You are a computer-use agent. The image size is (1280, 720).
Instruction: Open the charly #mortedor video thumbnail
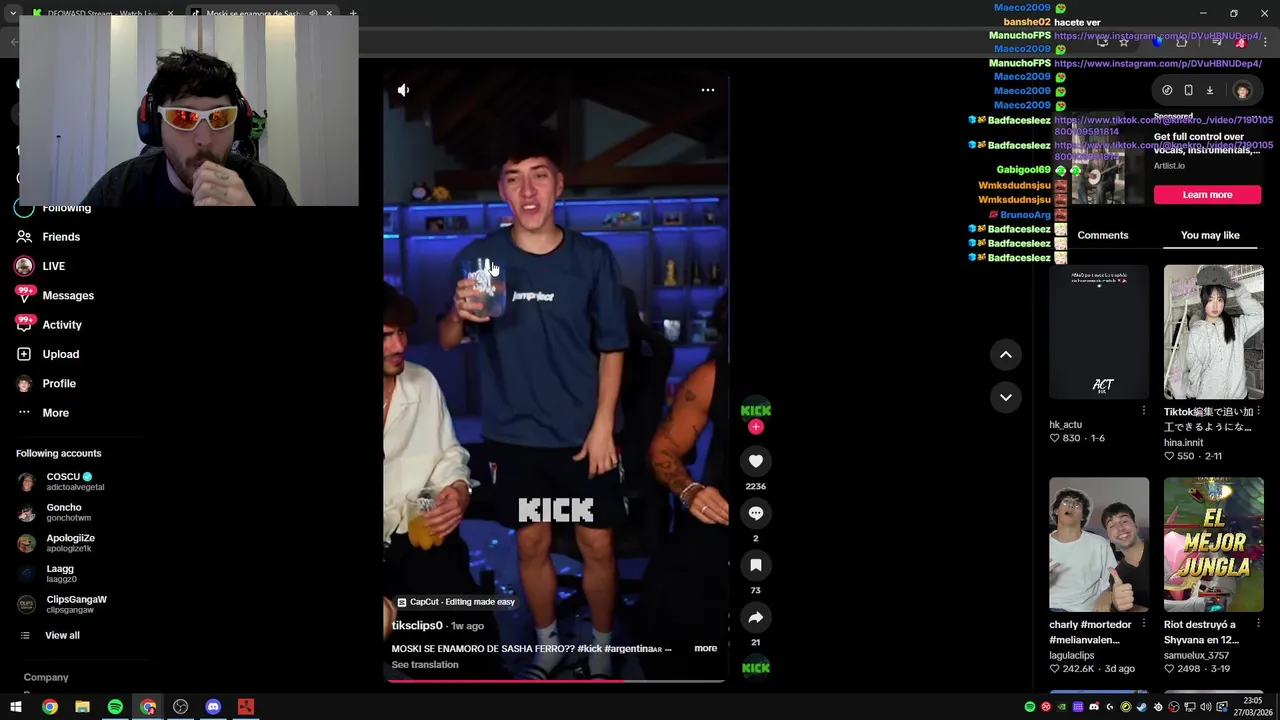(1099, 544)
